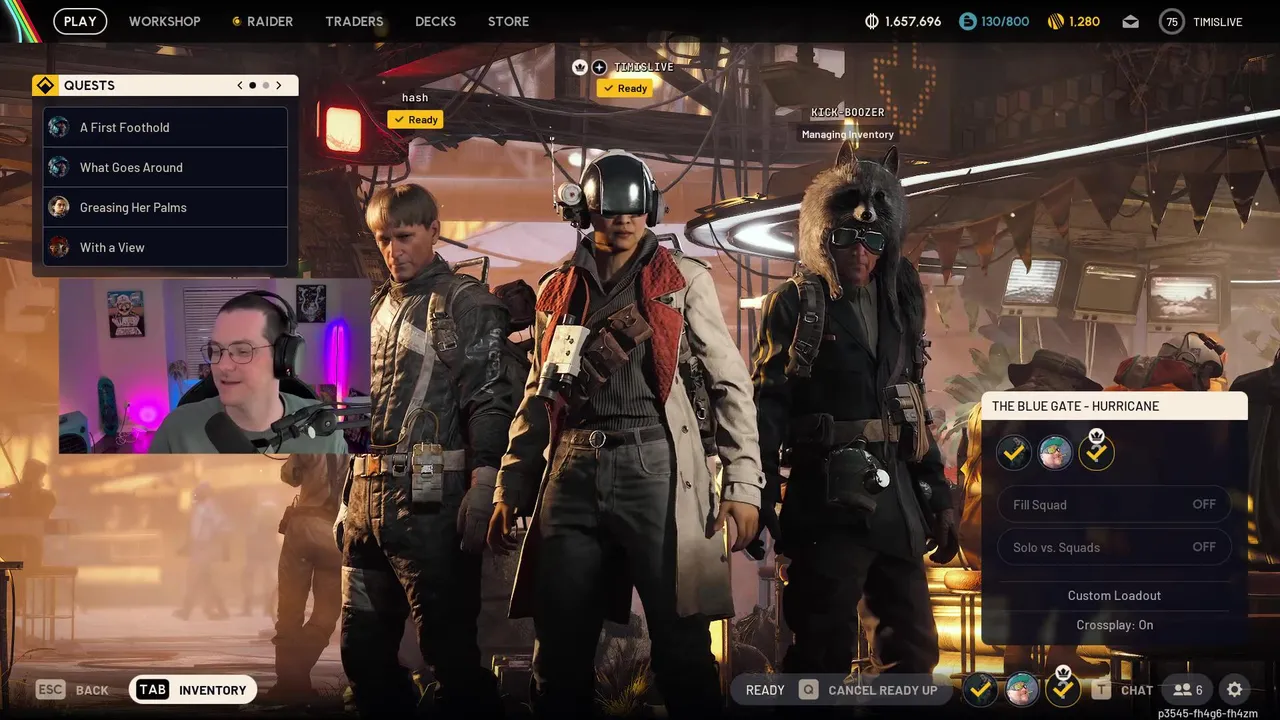
Task: Select the With a View quest avatar icon
Action: tap(59, 247)
